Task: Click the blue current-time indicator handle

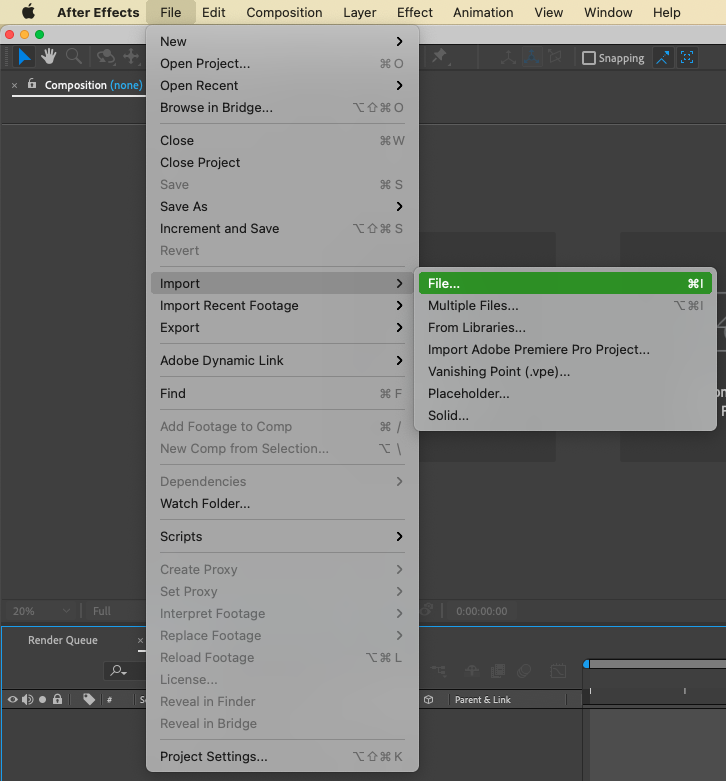Action: coord(587,664)
